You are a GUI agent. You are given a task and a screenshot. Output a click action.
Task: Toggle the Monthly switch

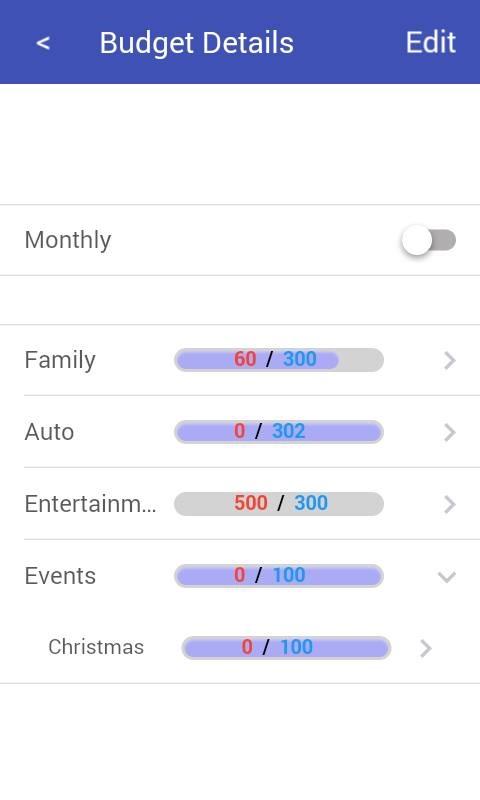[428, 240]
